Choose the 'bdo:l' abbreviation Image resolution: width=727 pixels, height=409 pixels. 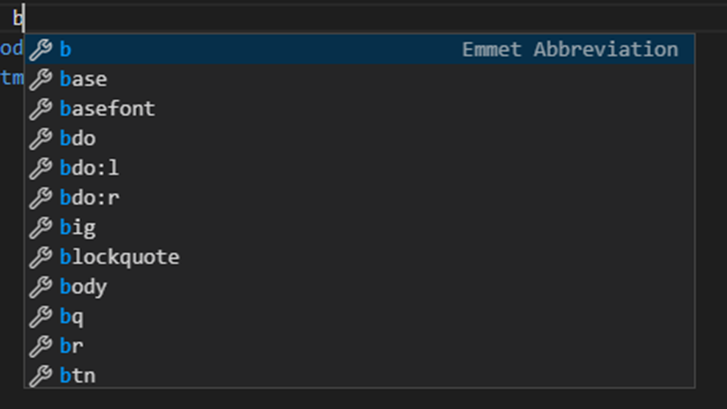coord(359,168)
